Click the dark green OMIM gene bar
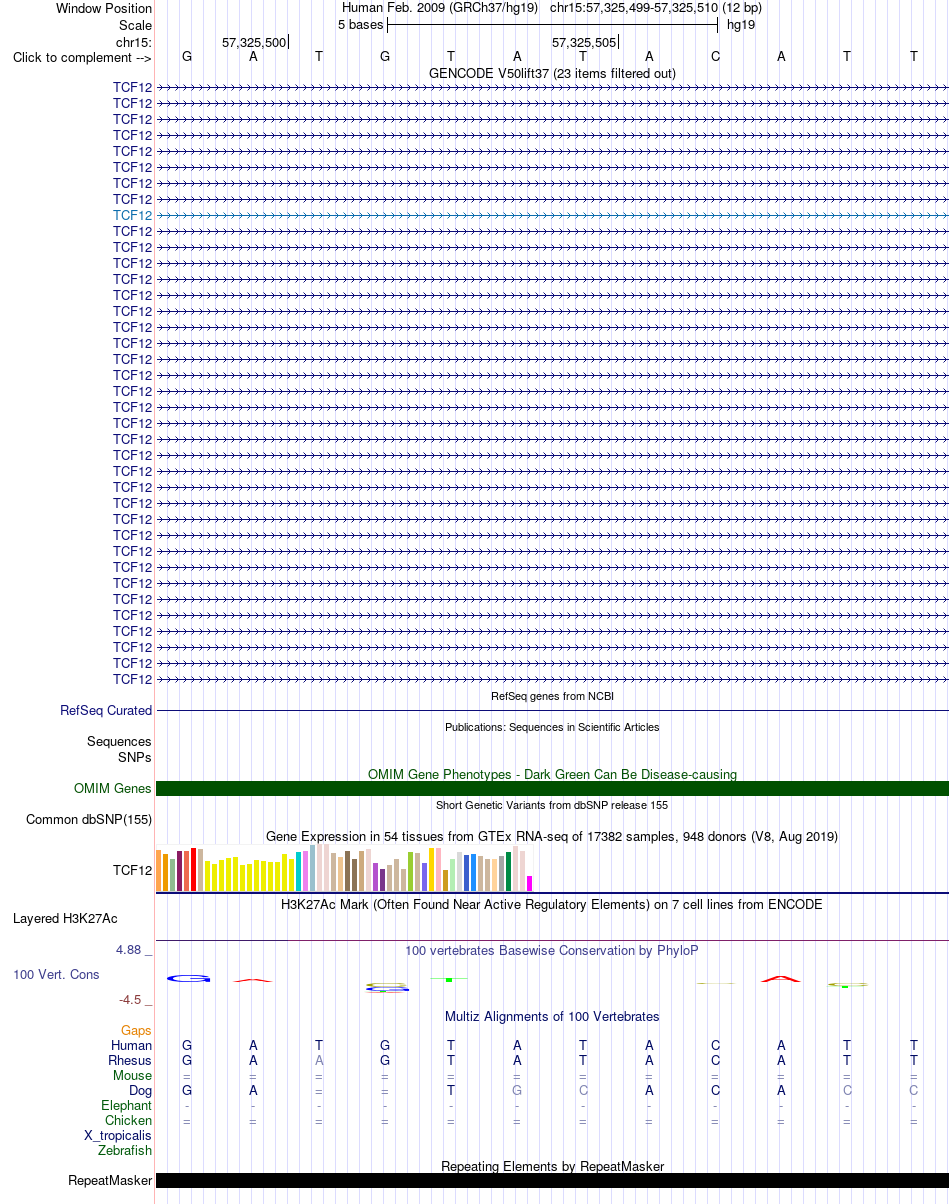The width and height of the screenshot is (950, 1204). [552, 789]
